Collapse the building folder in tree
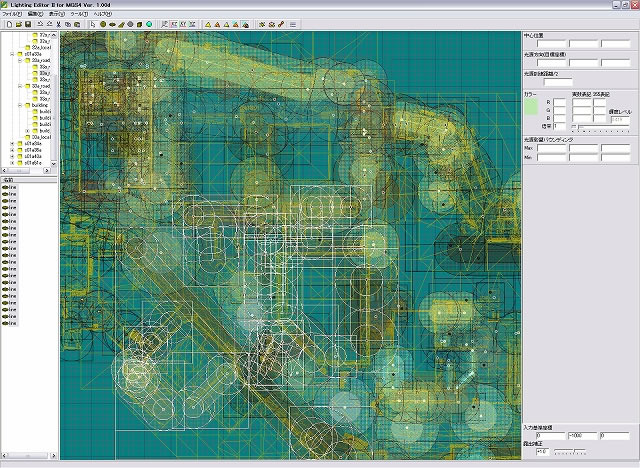Viewport: 640px width, 468px height. [19, 104]
